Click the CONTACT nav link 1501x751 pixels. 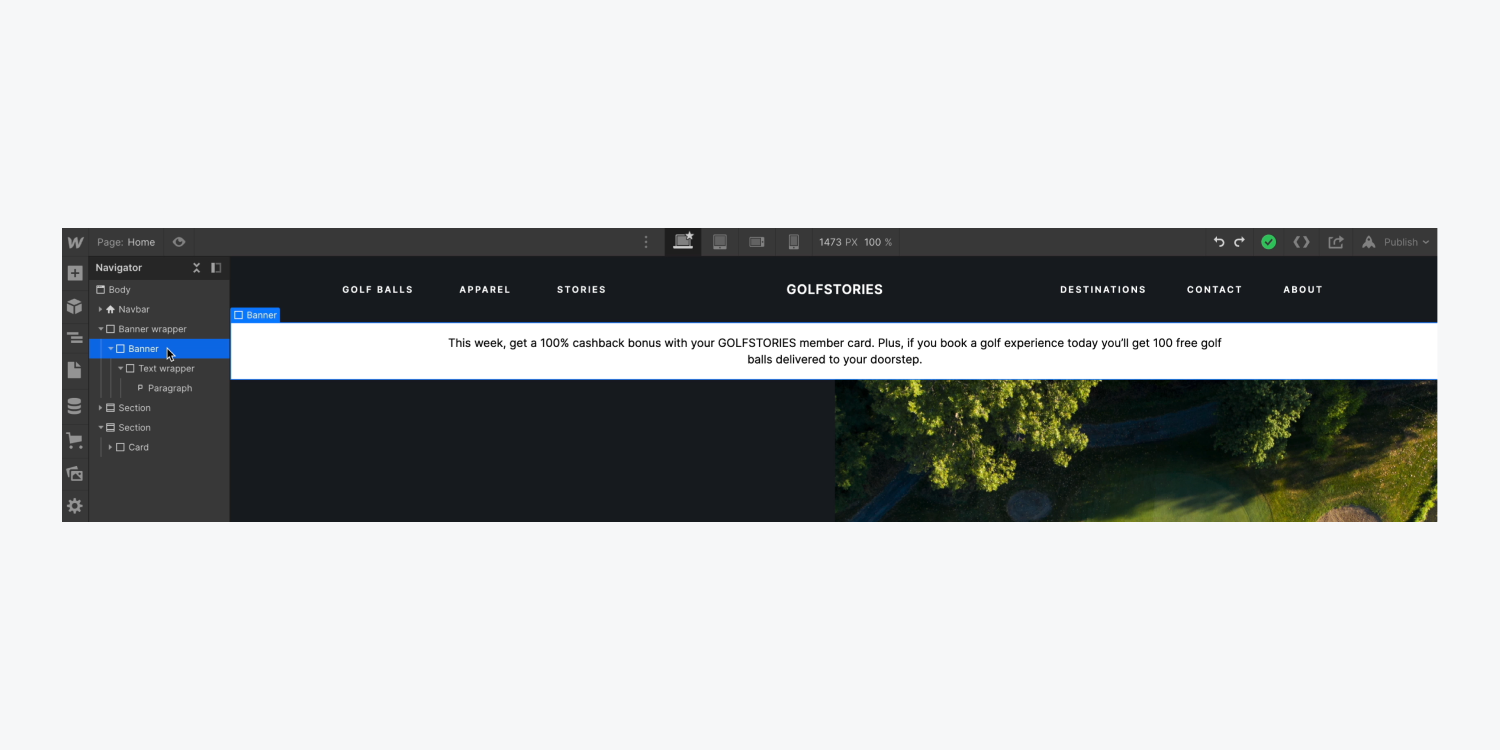pos(1214,290)
